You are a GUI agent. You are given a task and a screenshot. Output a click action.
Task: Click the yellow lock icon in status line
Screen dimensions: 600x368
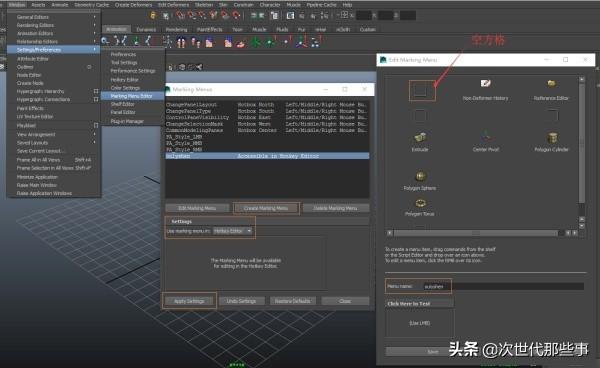153,15
